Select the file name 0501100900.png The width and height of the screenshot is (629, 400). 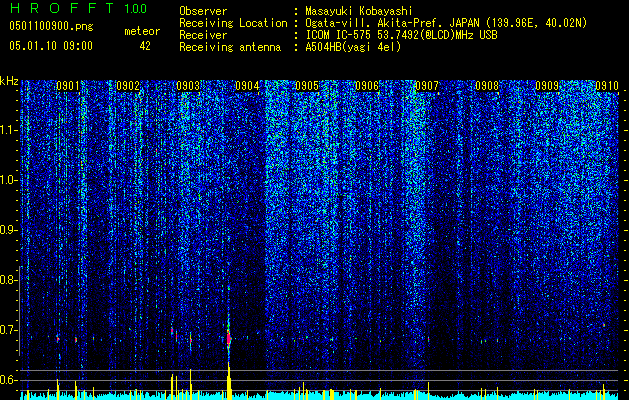click(x=51, y=26)
